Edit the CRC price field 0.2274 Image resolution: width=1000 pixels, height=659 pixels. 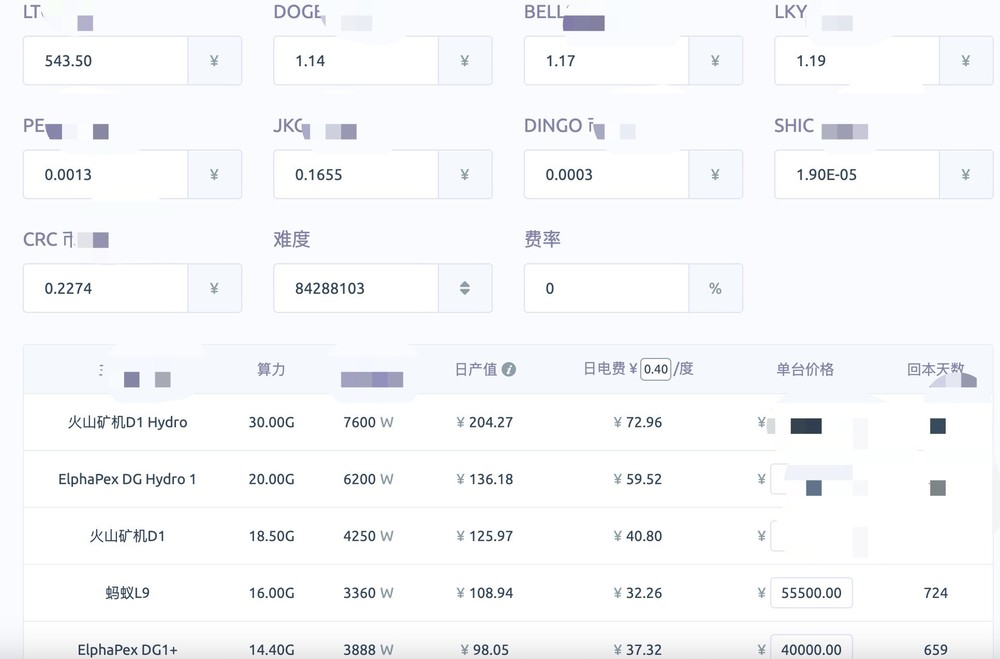click(106, 288)
